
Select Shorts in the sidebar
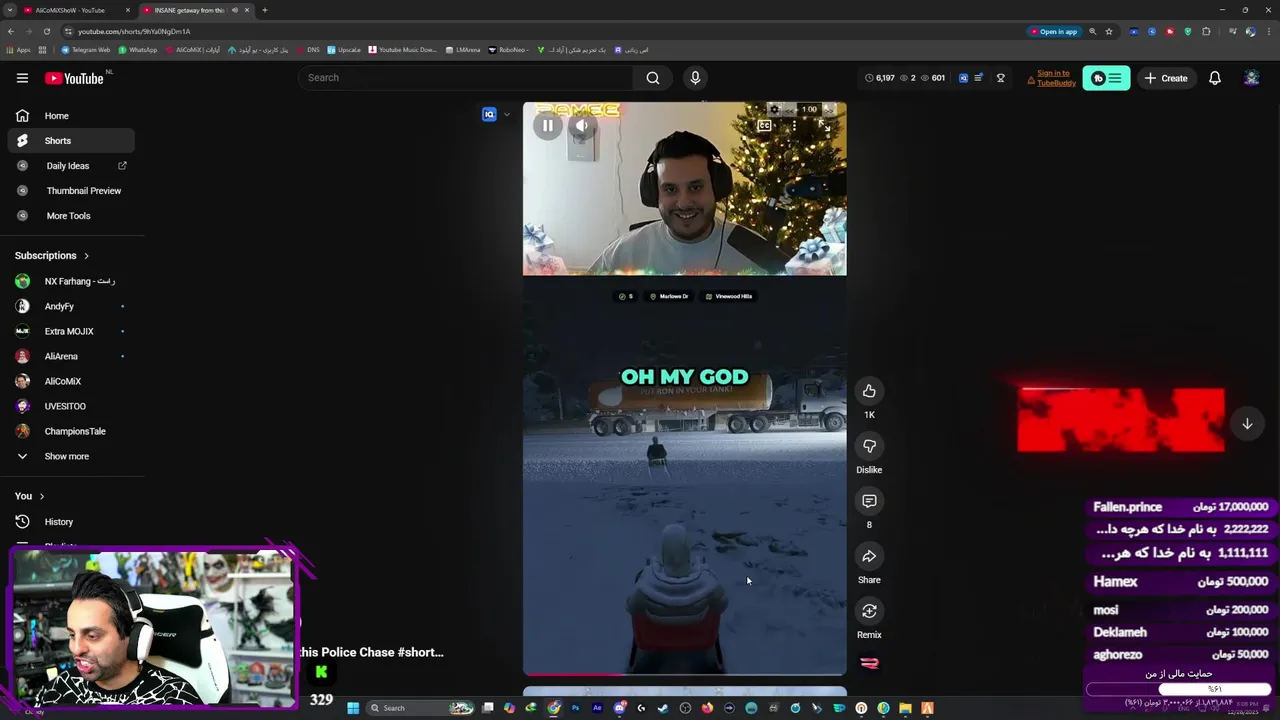point(70,141)
